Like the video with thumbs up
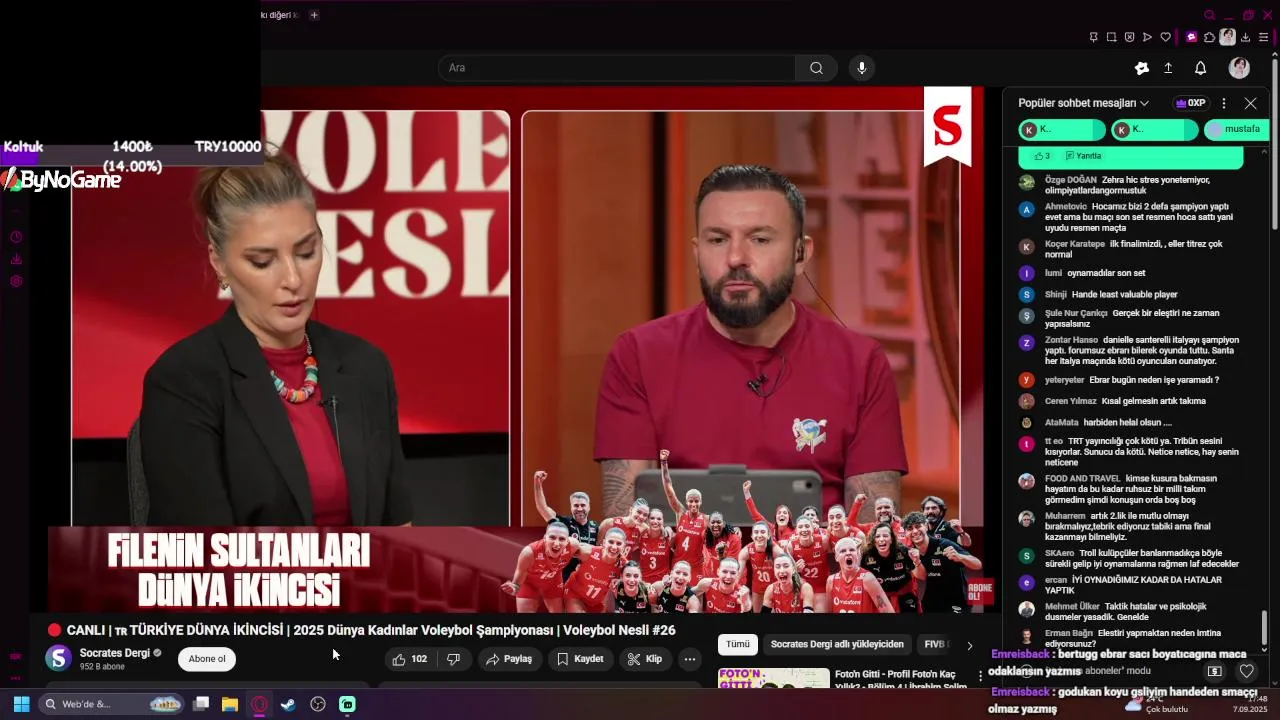This screenshot has width=1280, height=720. 410,659
